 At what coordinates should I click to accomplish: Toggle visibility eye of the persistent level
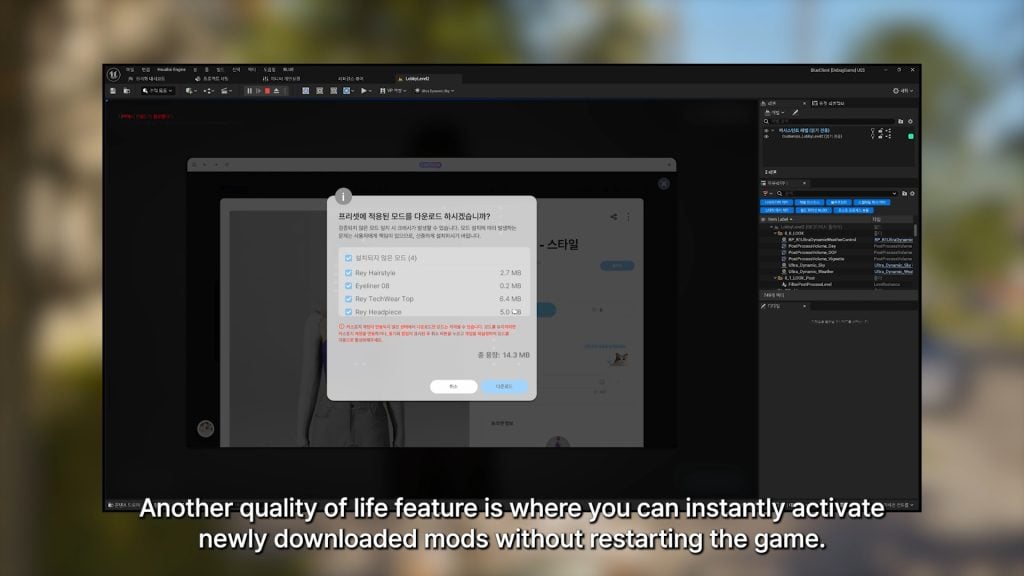[767, 130]
